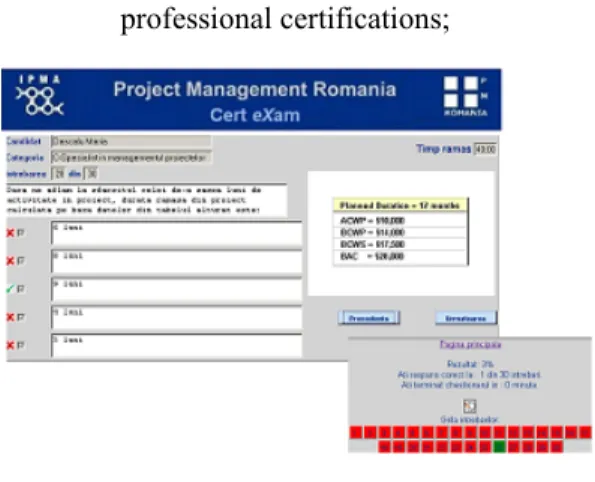Click the Timp ramas time field

tap(485, 149)
